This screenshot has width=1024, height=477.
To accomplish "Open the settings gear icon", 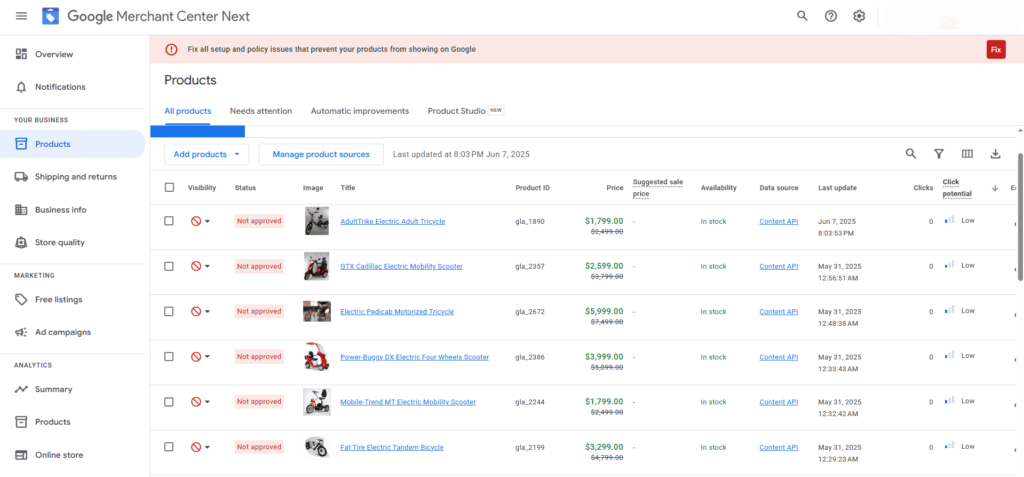I will (859, 16).
